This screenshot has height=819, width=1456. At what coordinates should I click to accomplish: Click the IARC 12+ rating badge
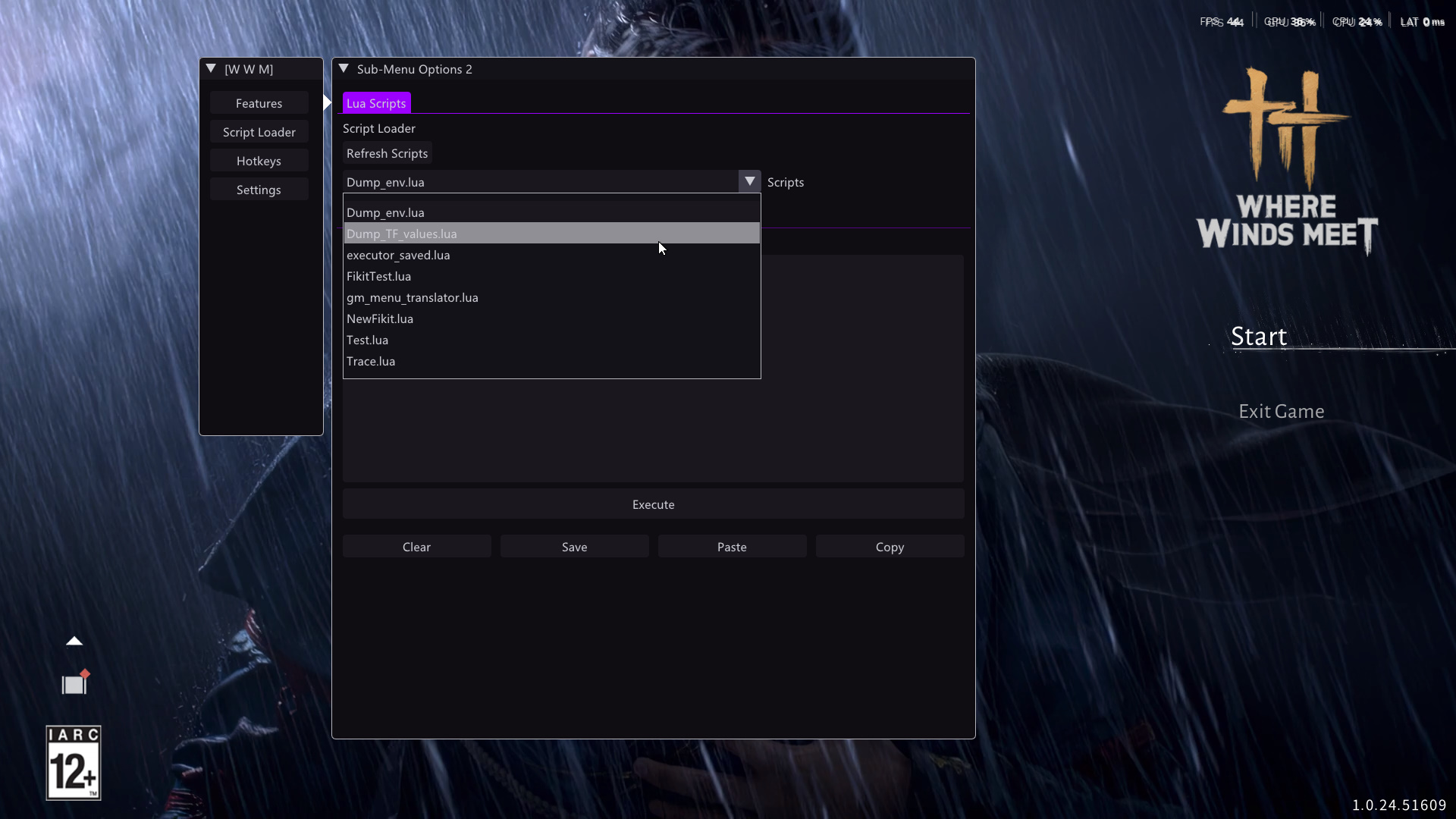tap(74, 763)
